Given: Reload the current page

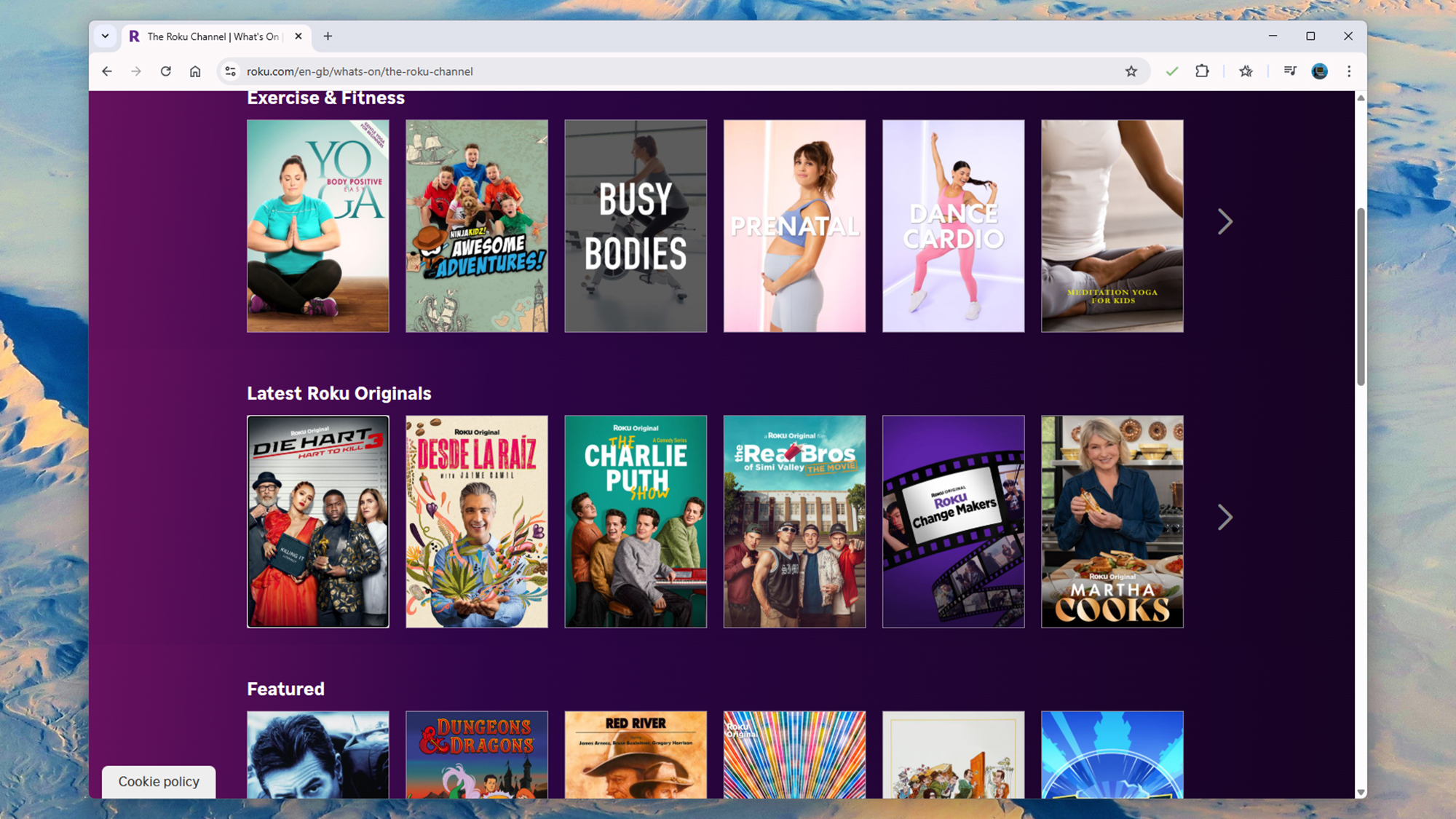Looking at the screenshot, I should (x=166, y=71).
